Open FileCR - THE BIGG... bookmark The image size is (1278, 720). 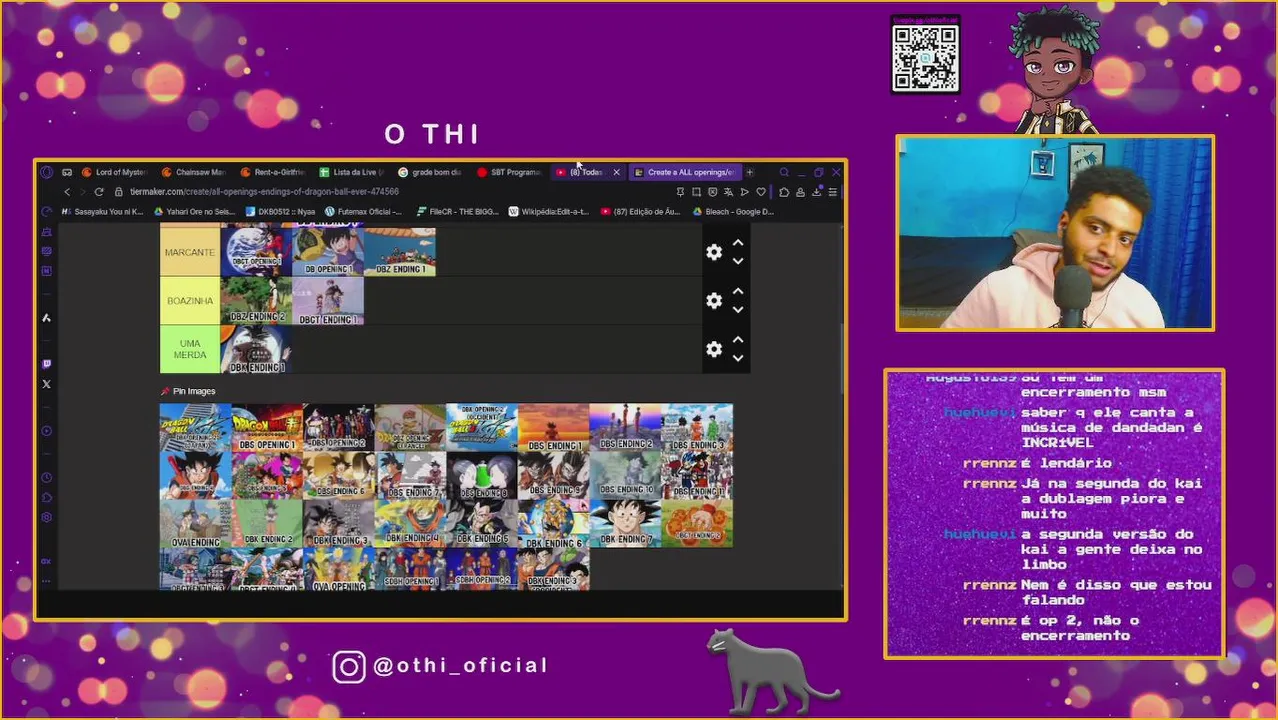coord(458,212)
